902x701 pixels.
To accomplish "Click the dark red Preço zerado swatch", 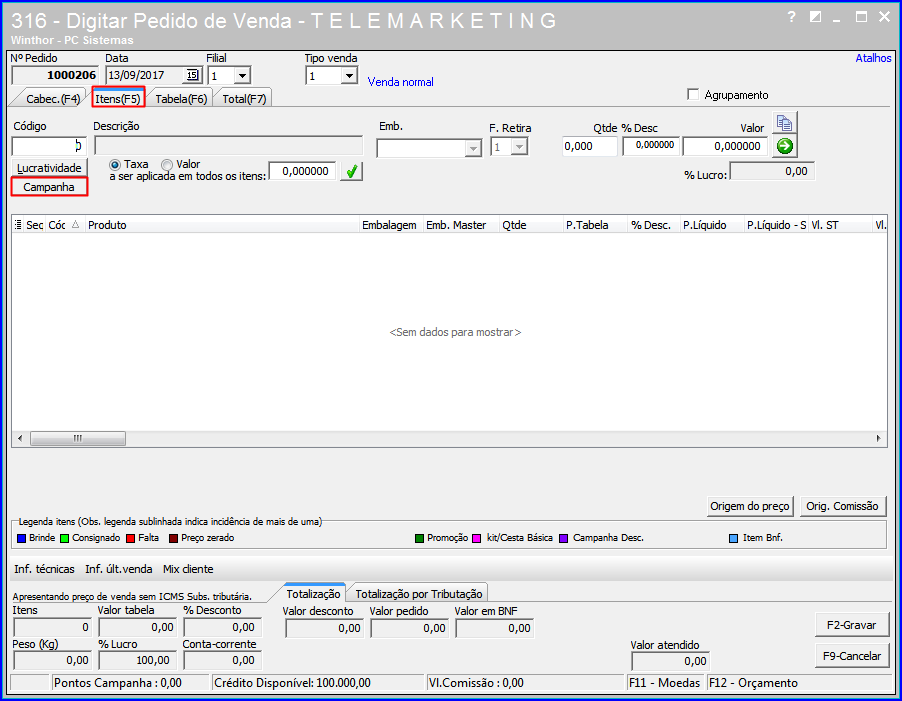I will click(174, 538).
